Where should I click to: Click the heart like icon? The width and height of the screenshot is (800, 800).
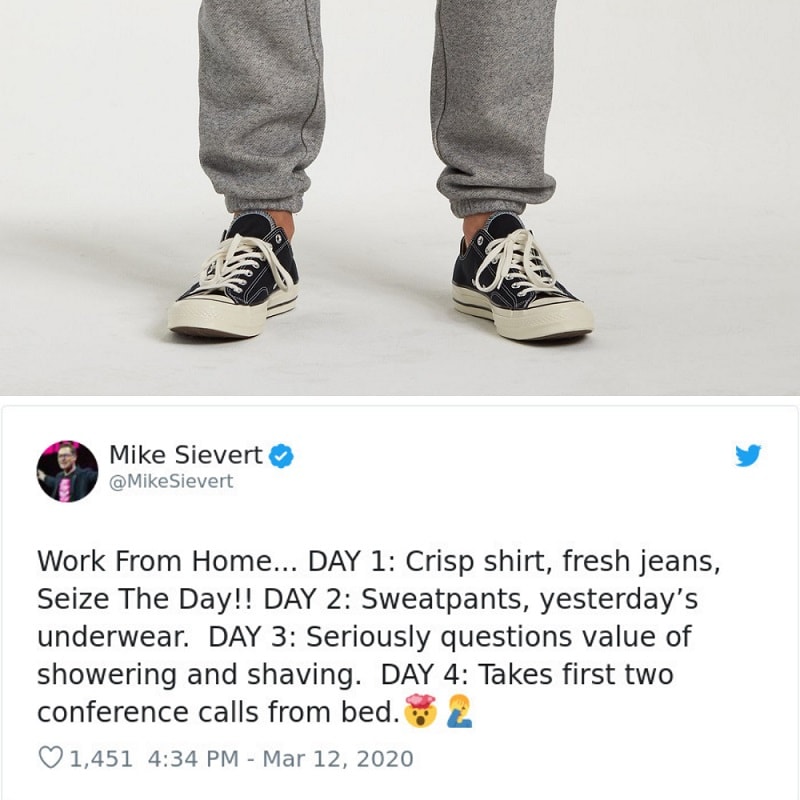50,758
